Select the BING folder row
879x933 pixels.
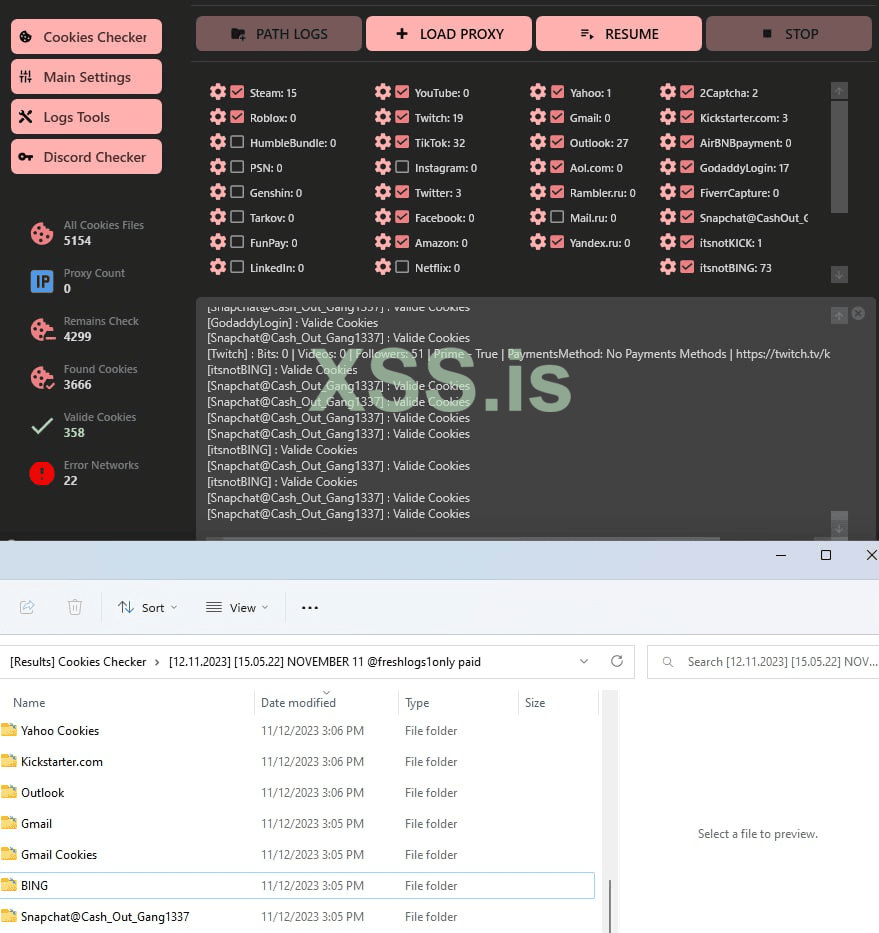(298, 885)
